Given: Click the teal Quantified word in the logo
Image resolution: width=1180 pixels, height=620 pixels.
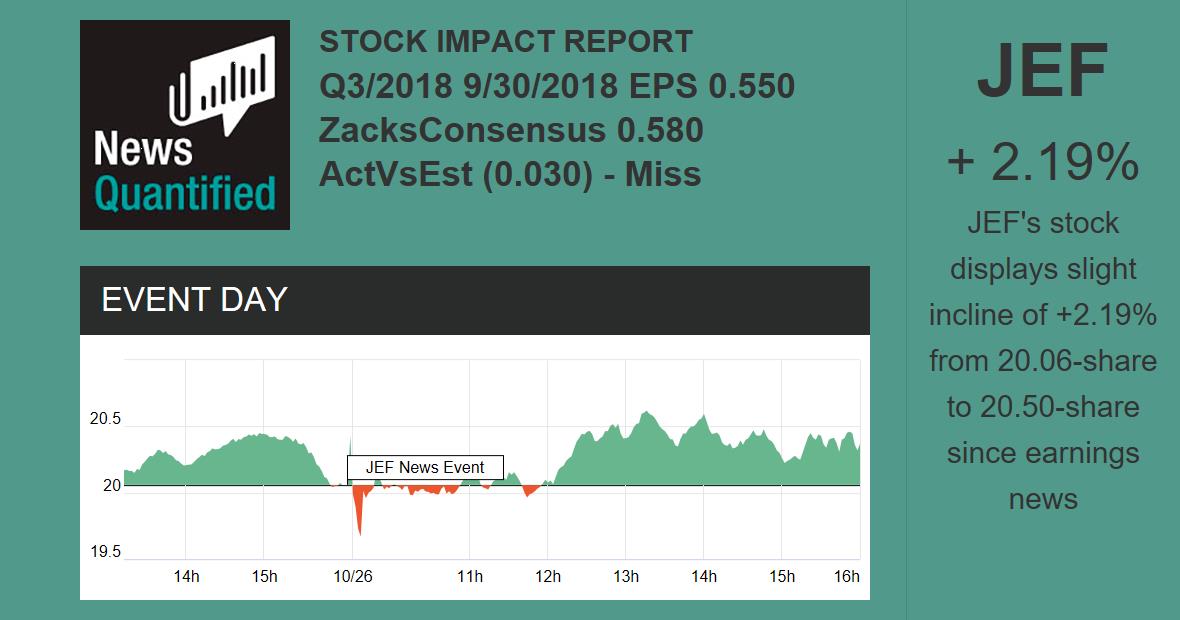Looking at the screenshot, I should 185,194.
